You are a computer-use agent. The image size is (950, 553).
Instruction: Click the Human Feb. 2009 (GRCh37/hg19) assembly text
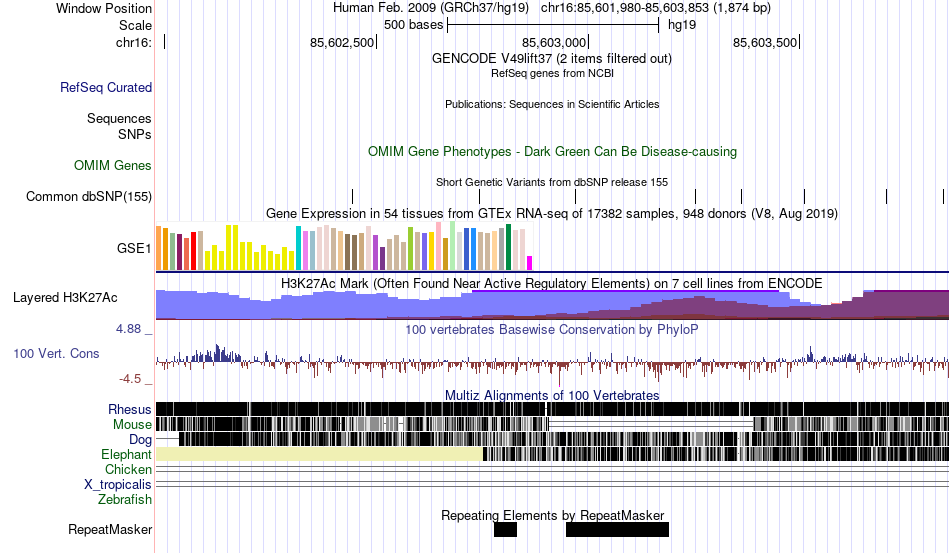click(x=431, y=8)
